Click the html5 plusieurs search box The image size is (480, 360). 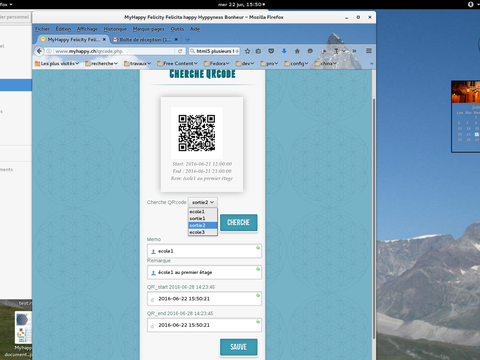214,51
